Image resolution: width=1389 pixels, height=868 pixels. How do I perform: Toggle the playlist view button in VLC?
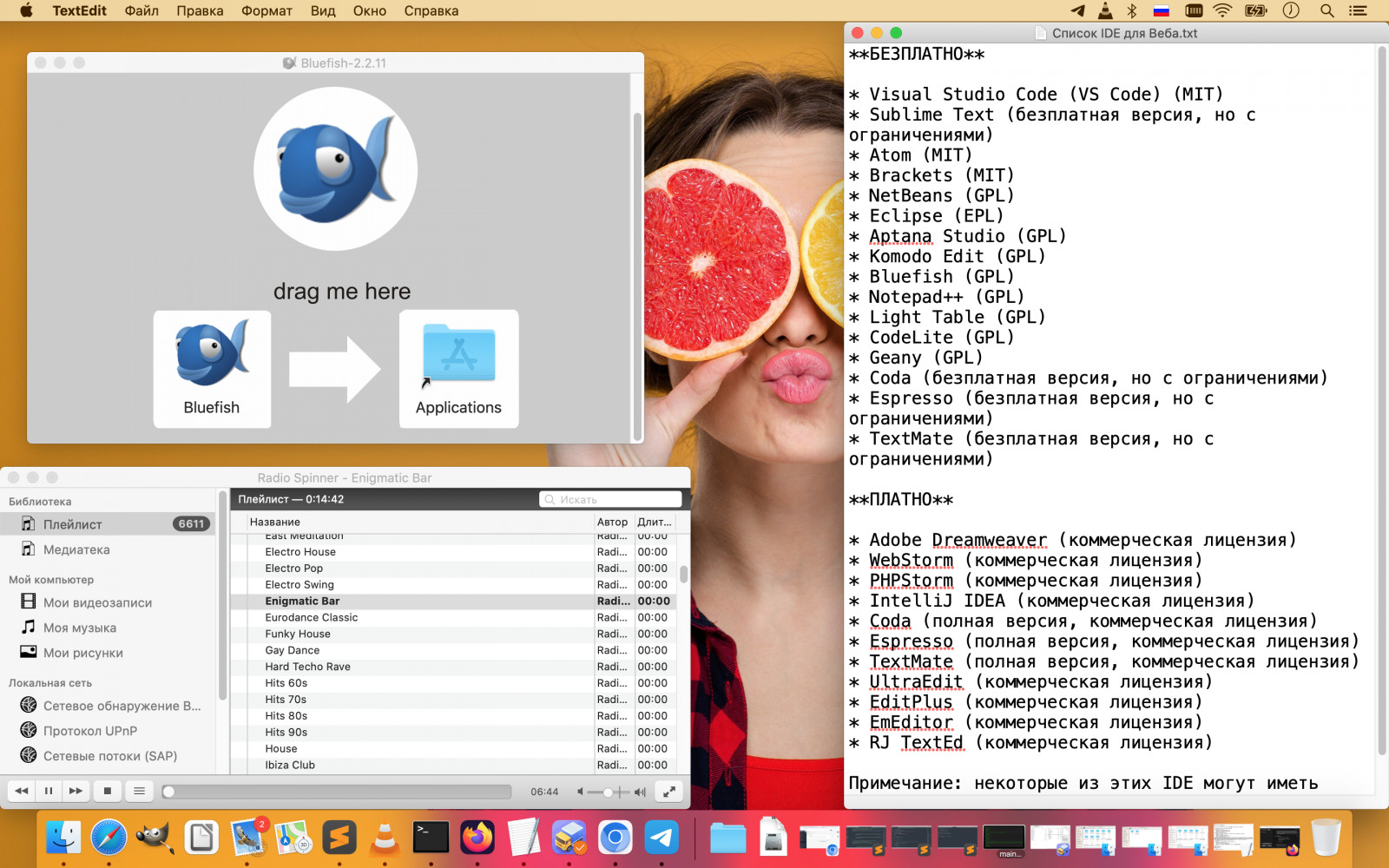(x=139, y=791)
